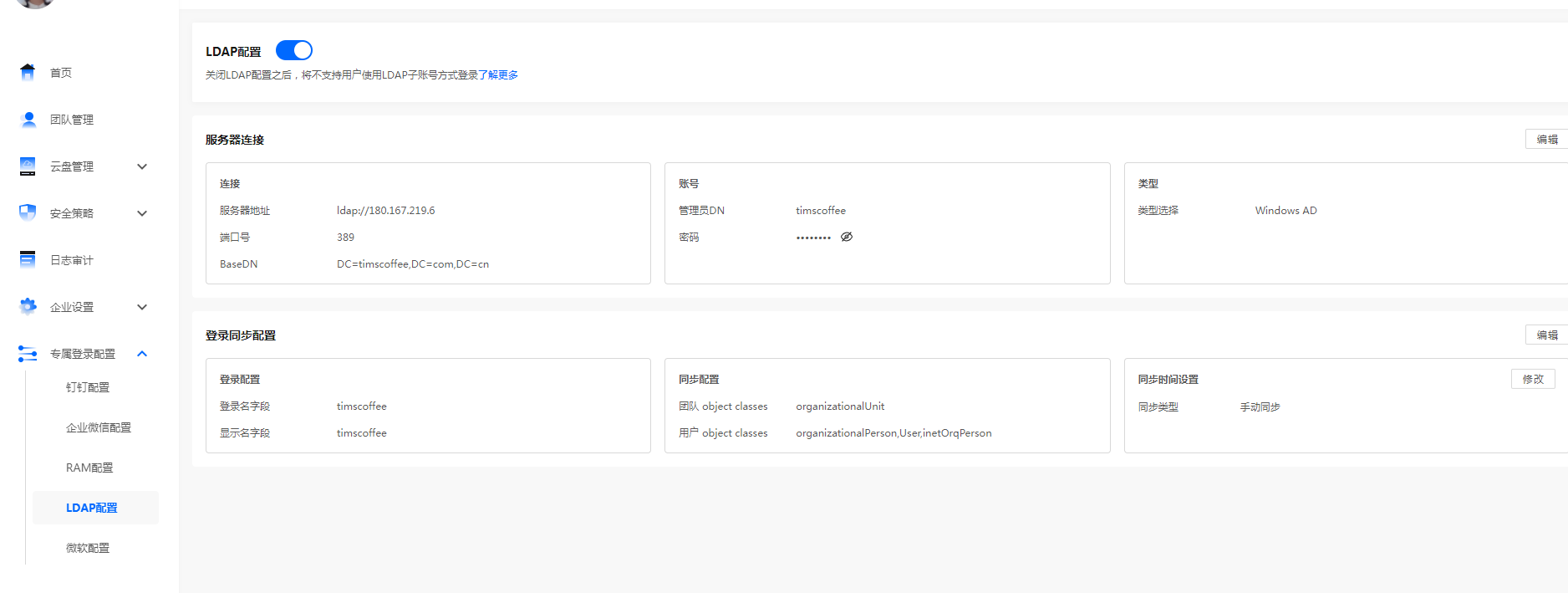Screen dimensions: 1568x593
Task: Click server address ldap://180.167.219.6
Action: coord(386,211)
